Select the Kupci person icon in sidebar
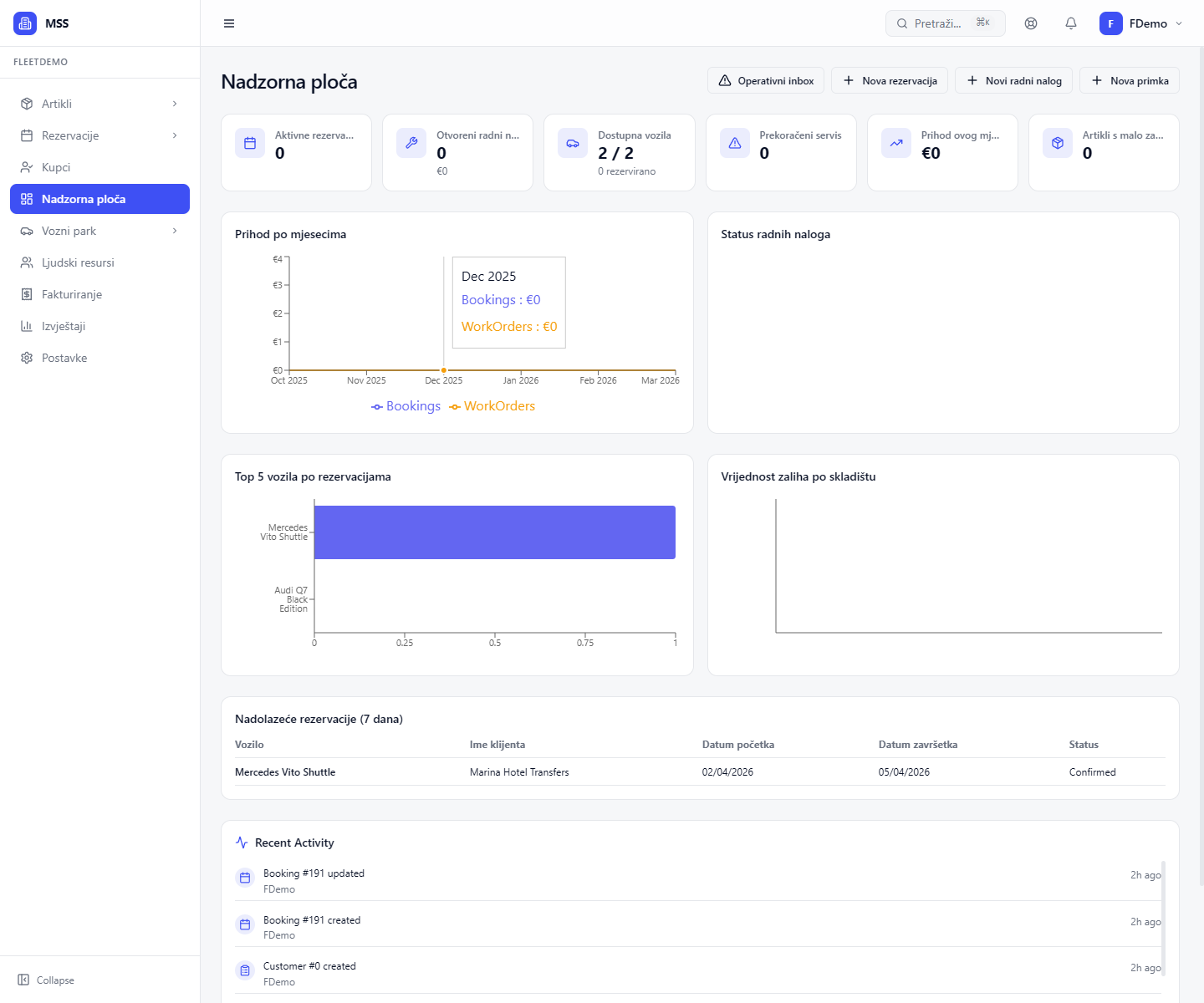1204x1003 pixels. click(x=26, y=166)
